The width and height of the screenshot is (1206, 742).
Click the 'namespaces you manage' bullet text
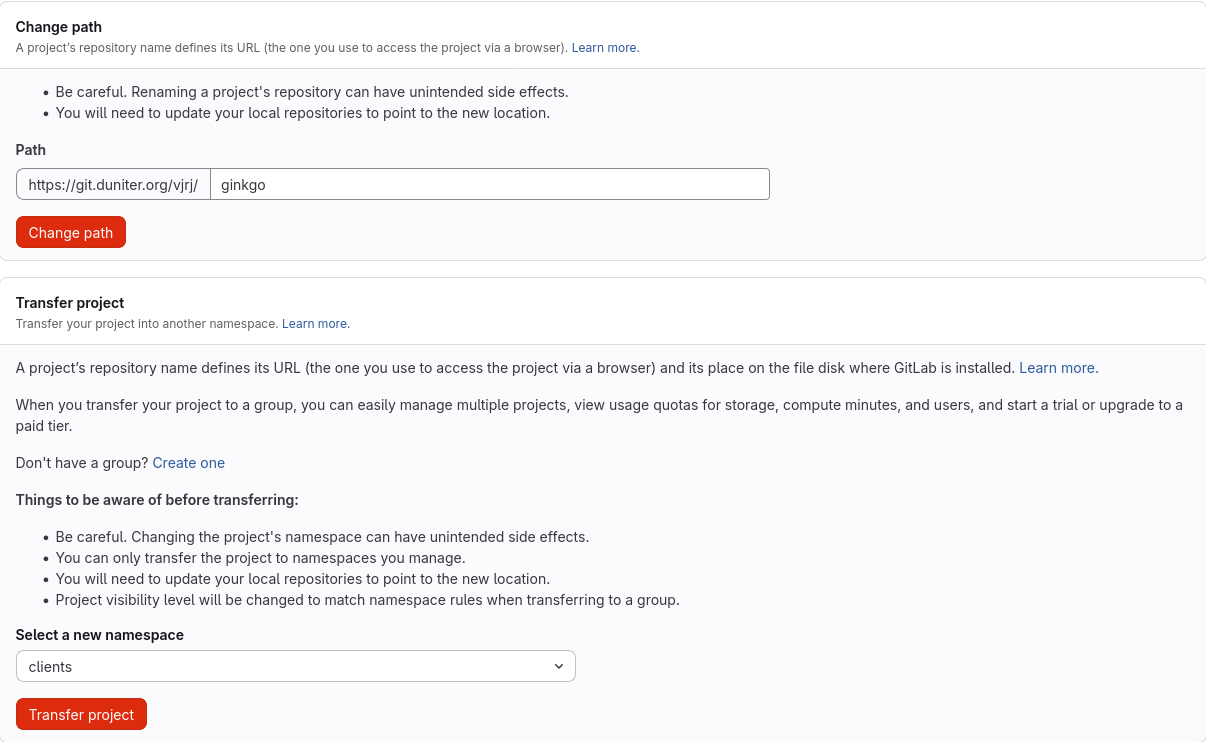(260, 558)
